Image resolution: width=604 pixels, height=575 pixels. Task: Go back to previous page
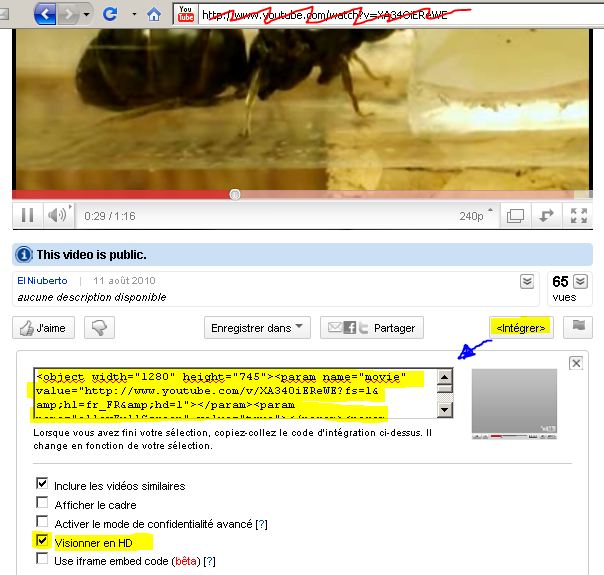(44, 15)
